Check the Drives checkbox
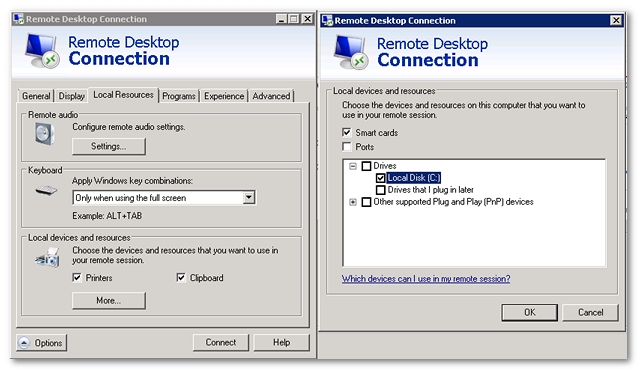This screenshot has height=370, width=638. (x=367, y=166)
